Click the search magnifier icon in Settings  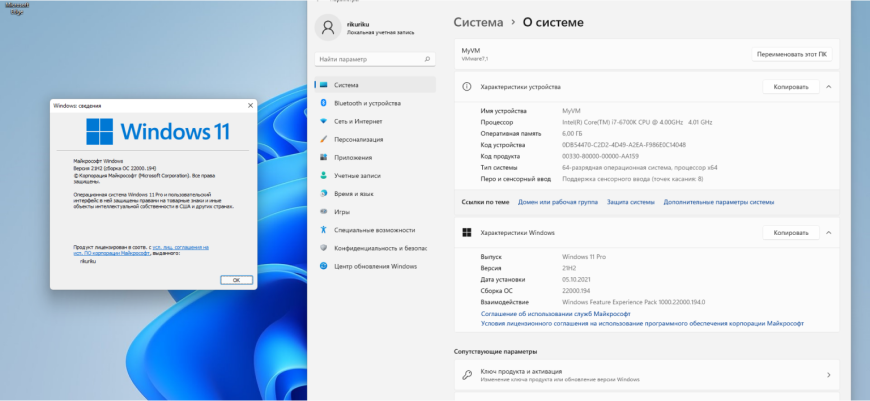click(427, 59)
